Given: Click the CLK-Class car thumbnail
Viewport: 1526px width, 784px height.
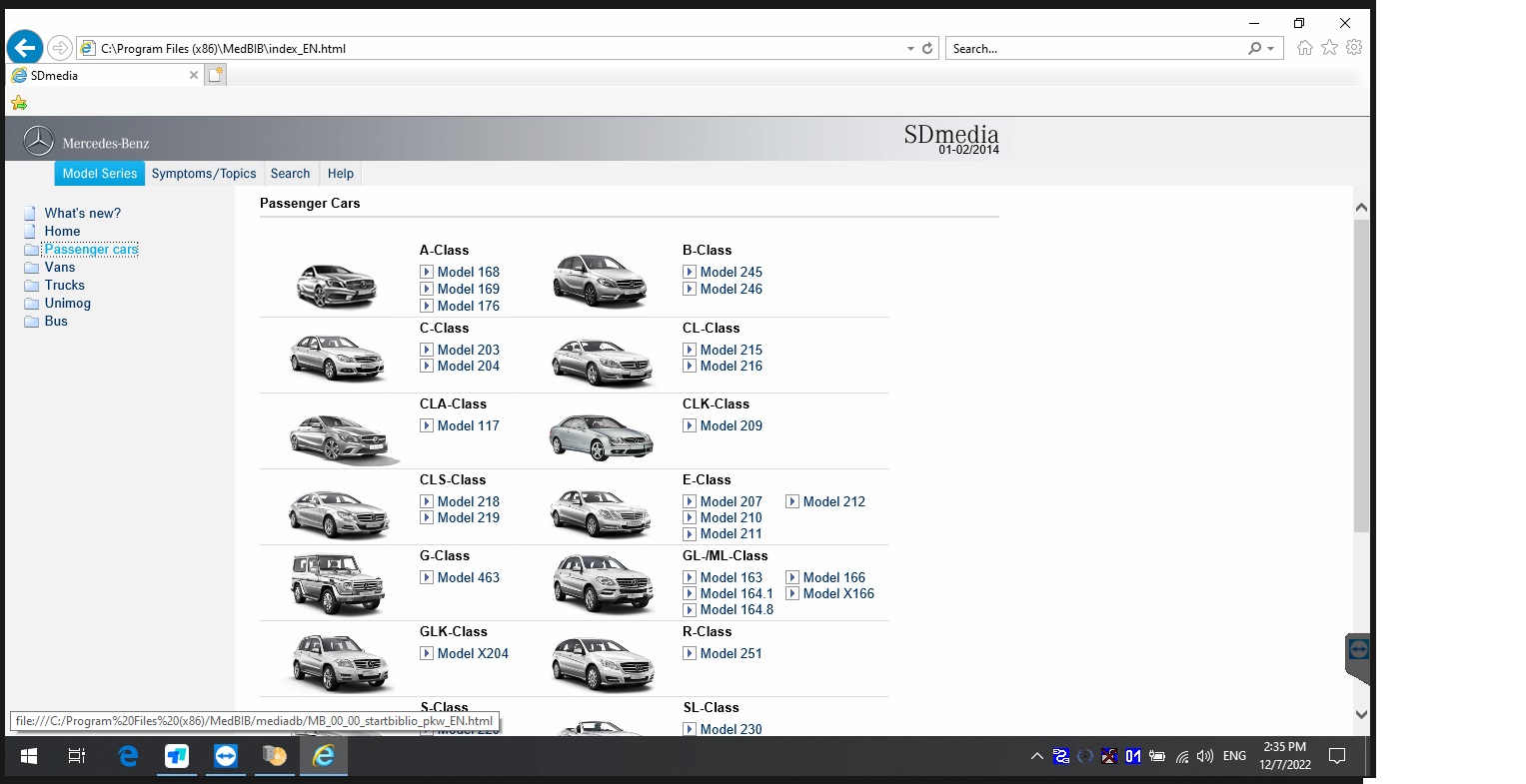Looking at the screenshot, I should 601,436.
